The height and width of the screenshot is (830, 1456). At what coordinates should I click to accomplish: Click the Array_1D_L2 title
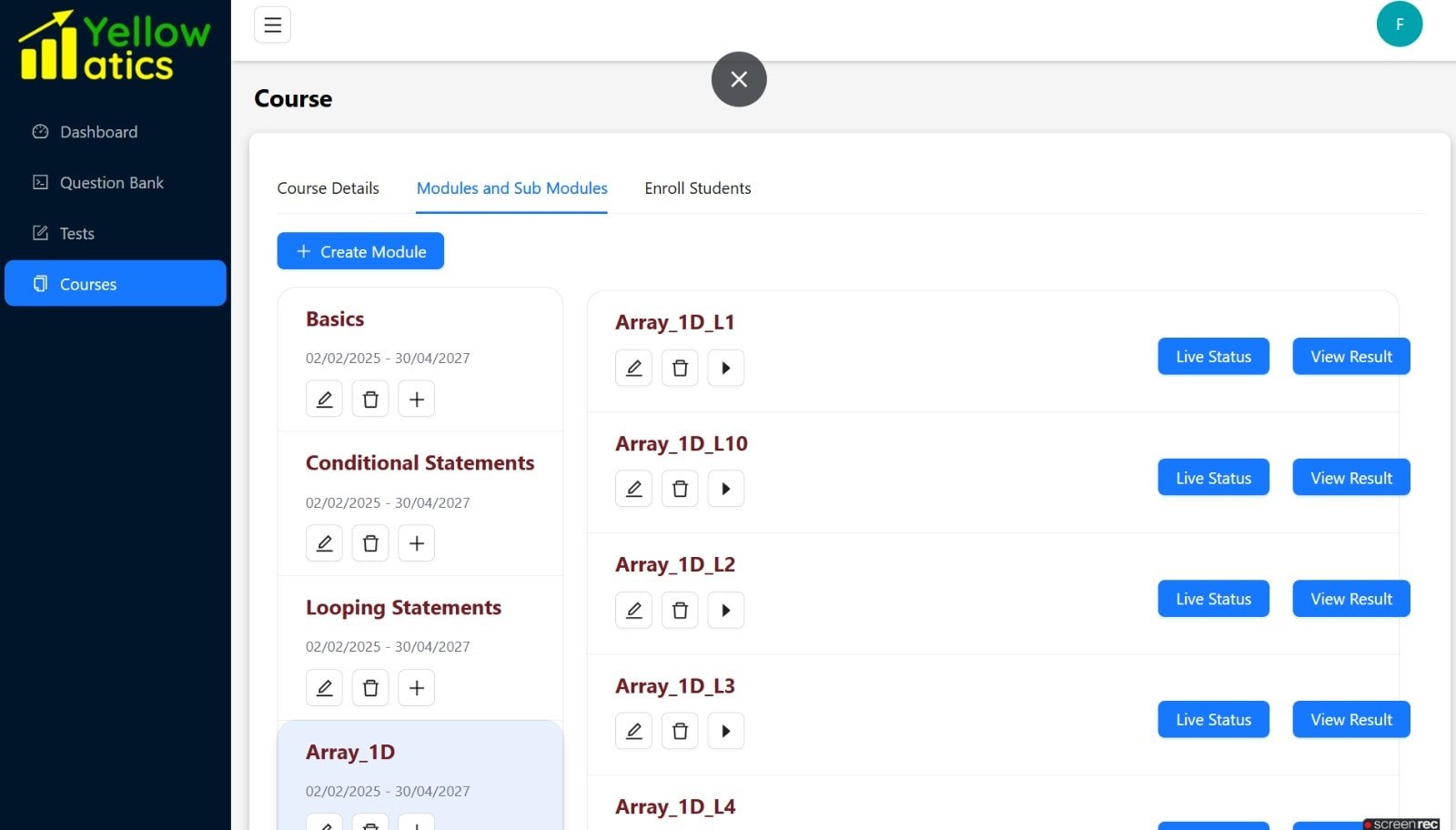coord(675,565)
